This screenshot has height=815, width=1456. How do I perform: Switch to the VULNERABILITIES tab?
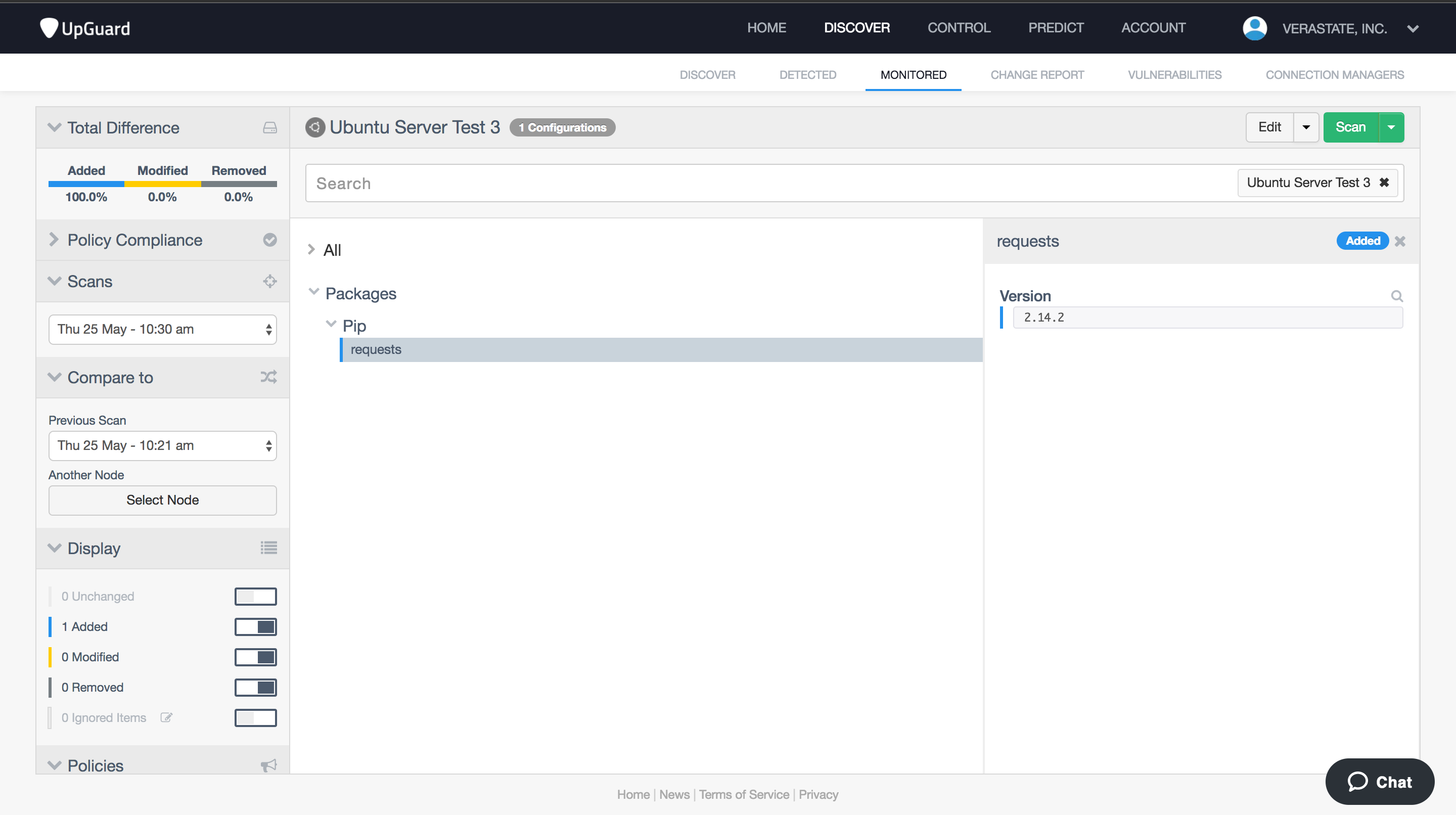click(1174, 75)
